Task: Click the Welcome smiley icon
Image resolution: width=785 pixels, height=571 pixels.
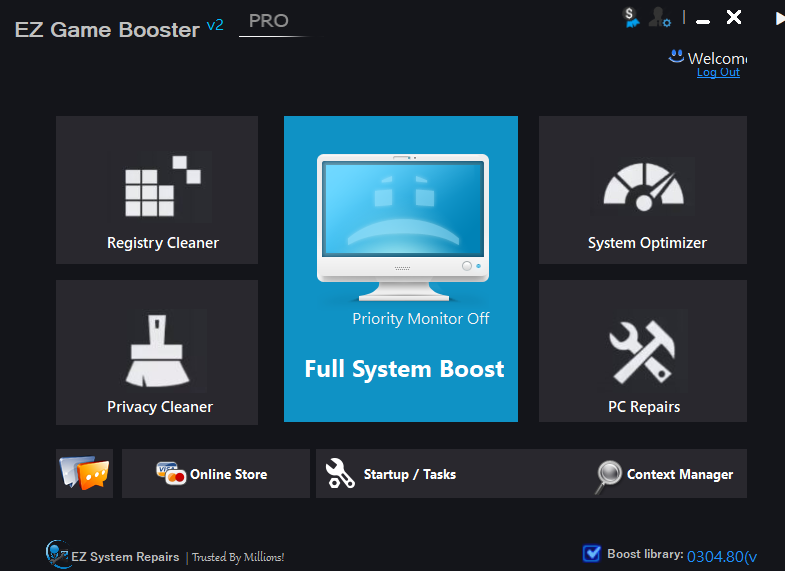Action: click(676, 56)
